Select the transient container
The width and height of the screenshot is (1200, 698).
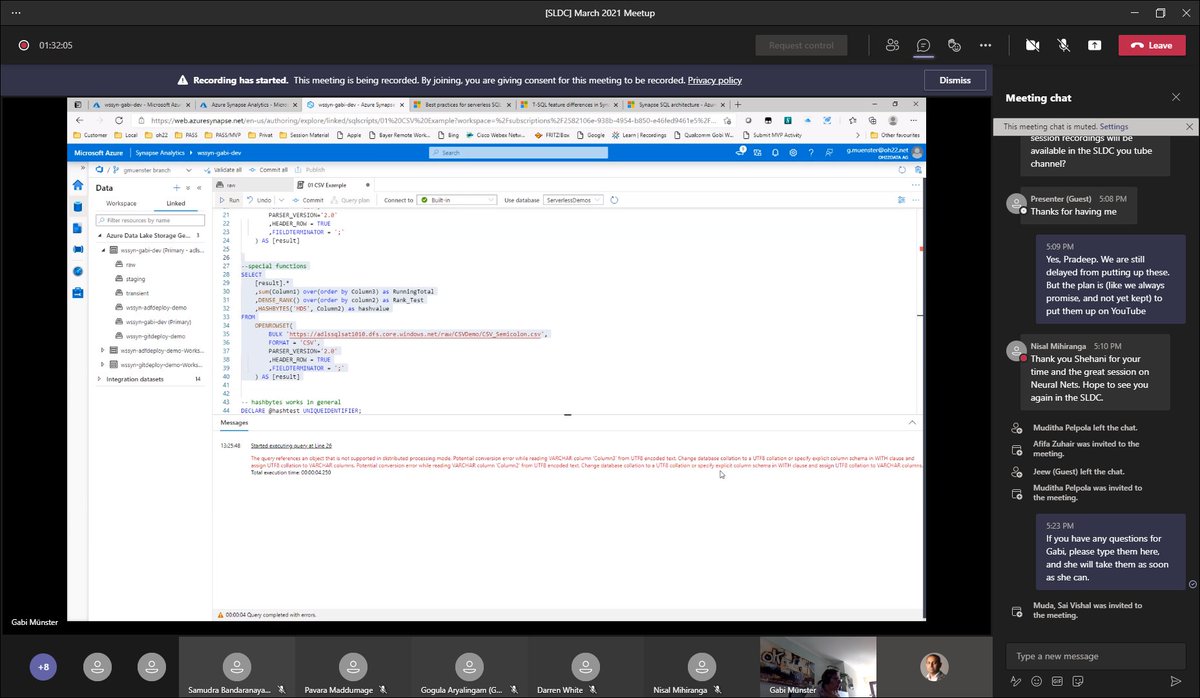pyautogui.click(x=137, y=293)
